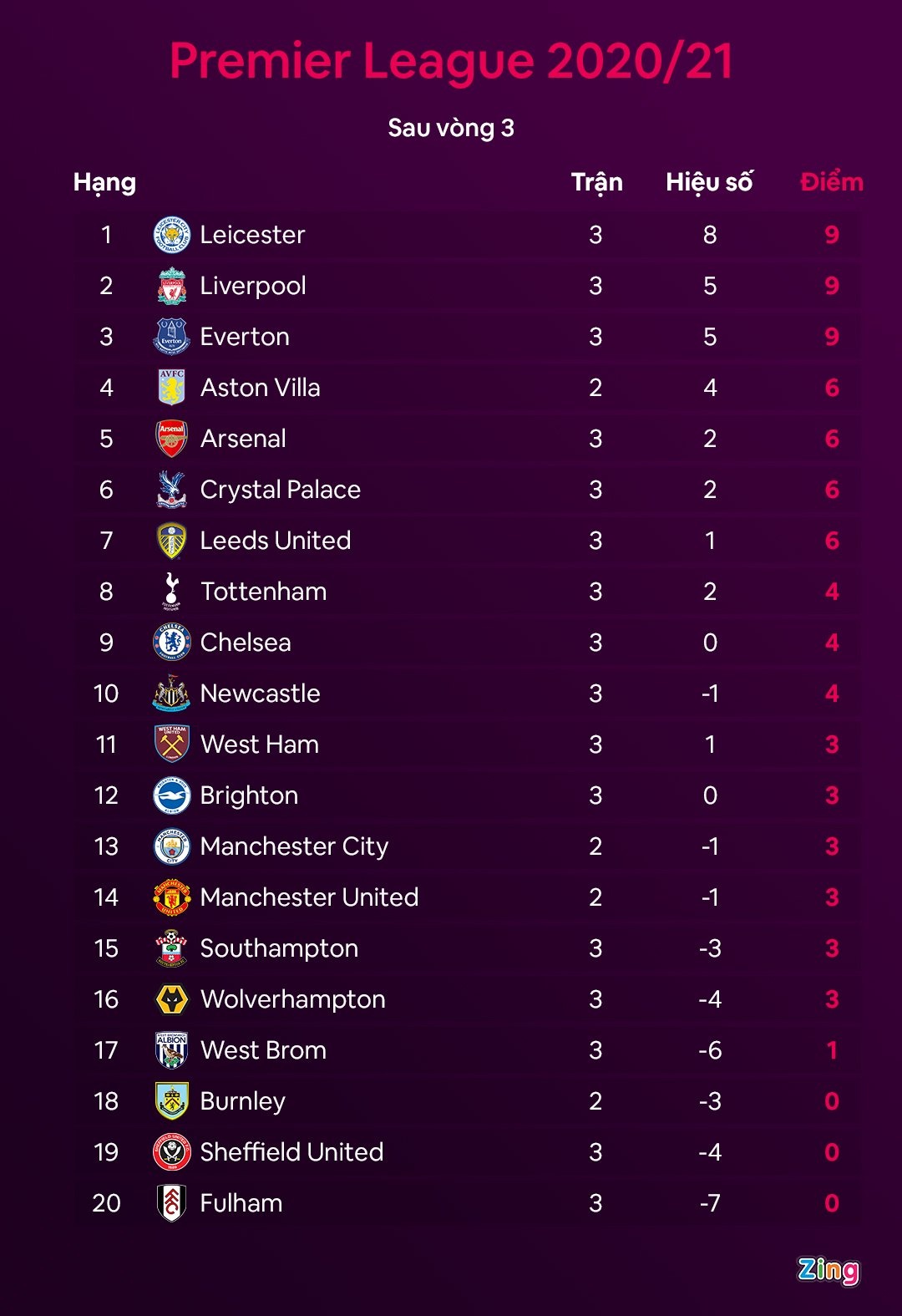Click the Wolverhampton wolf logo
Viewport: 902px width, 1316px height.
click(172, 999)
